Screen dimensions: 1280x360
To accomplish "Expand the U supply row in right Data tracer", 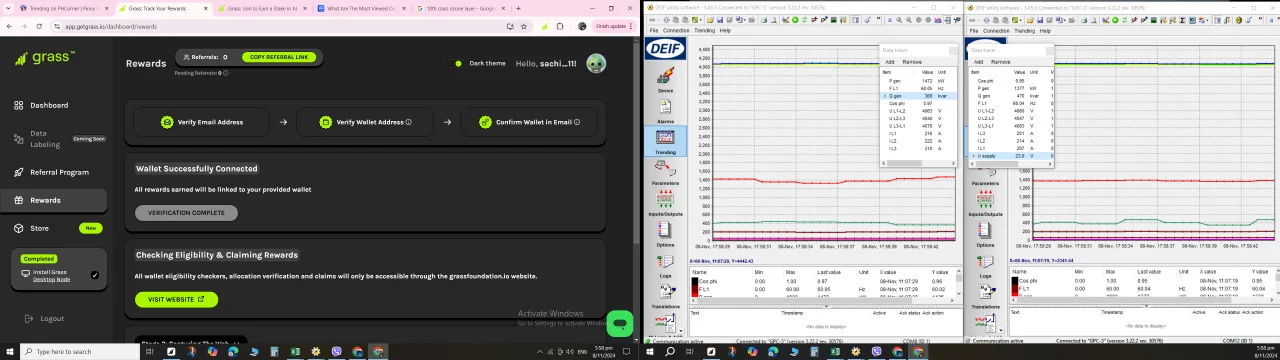I will click(974, 156).
